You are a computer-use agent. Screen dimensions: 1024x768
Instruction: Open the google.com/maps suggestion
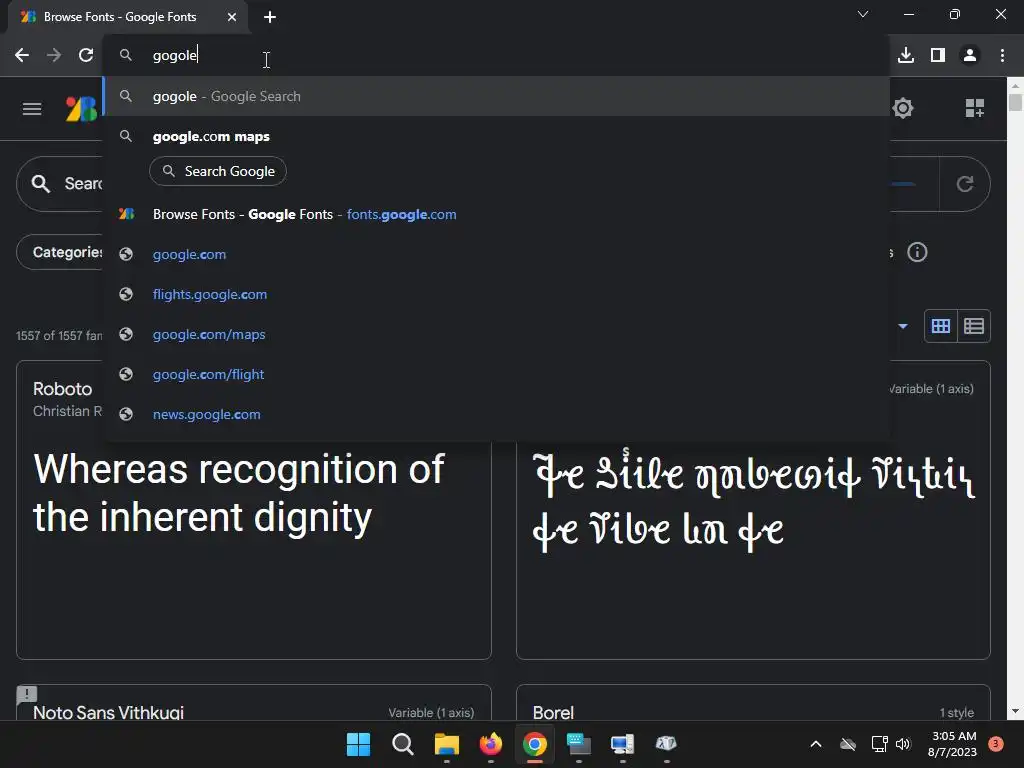pos(496,334)
